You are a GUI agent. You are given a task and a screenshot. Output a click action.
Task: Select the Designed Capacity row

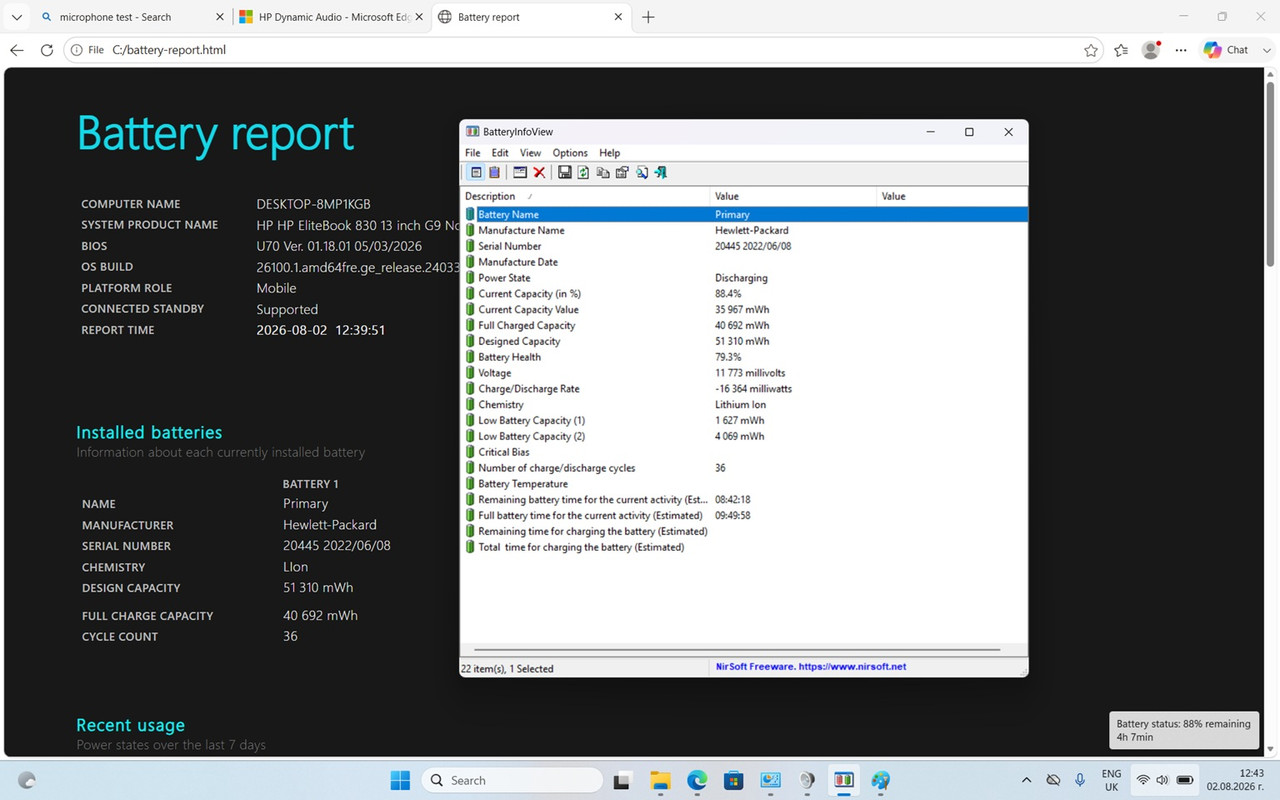coord(744,341)
